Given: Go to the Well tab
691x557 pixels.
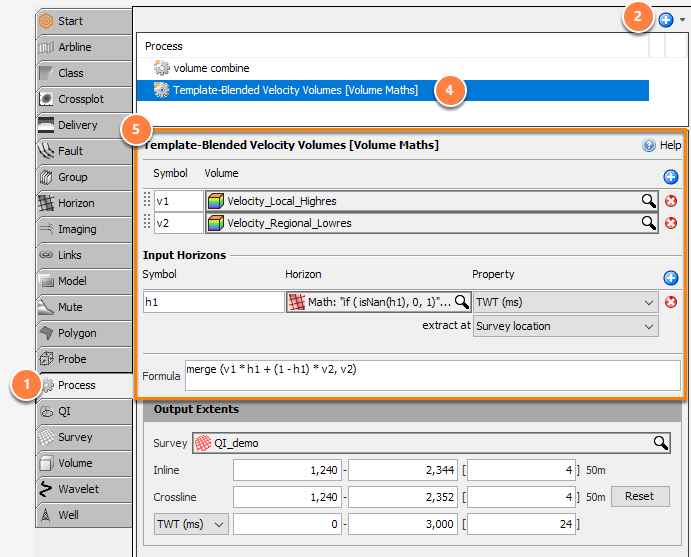Looking at the screenshot, I should [85, 515].
